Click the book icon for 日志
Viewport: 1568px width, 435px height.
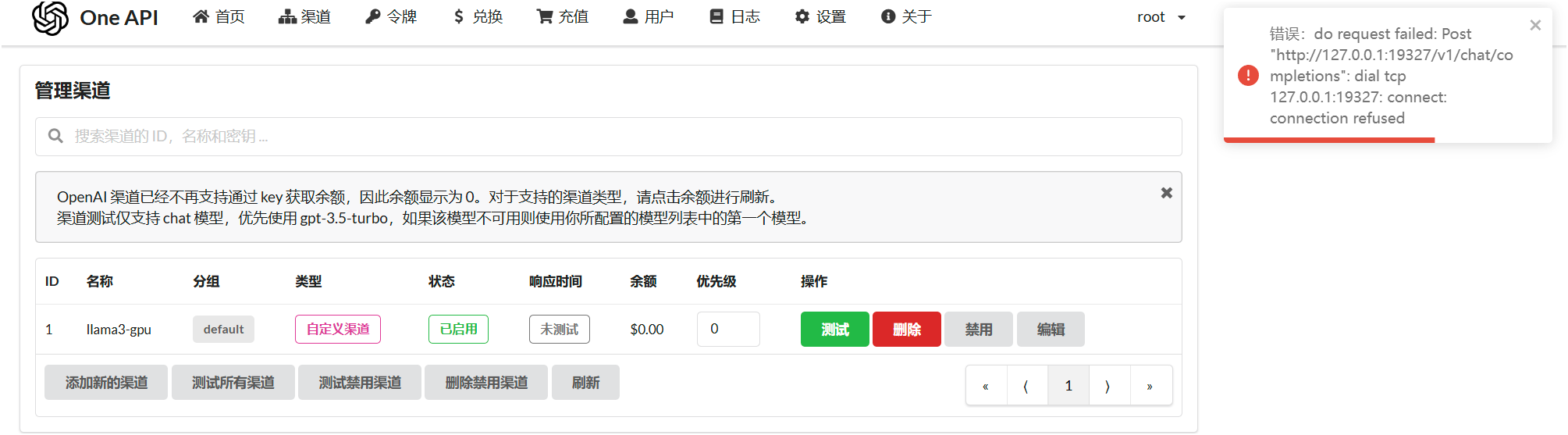(x=716, y=17)
